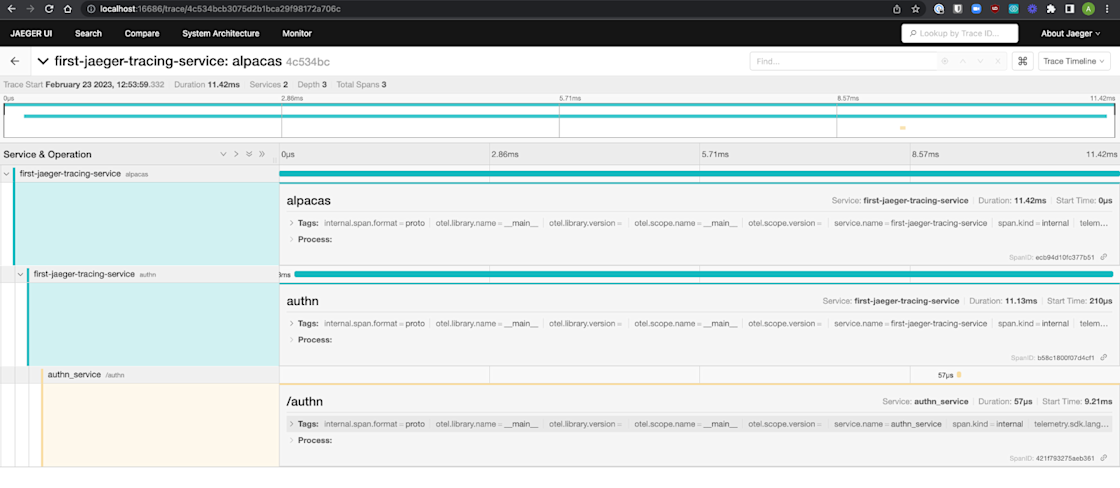Click the trace title first-jaeger-tracing-service: alpacas

(168, 61)
